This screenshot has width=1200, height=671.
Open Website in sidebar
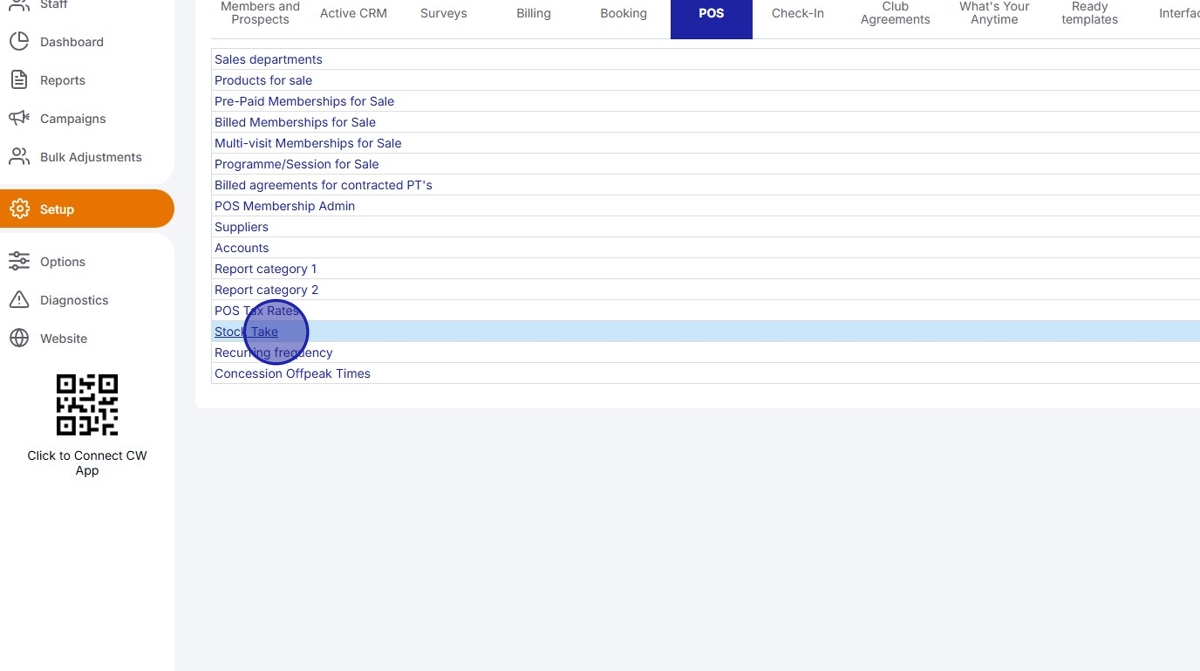(64, 338)
